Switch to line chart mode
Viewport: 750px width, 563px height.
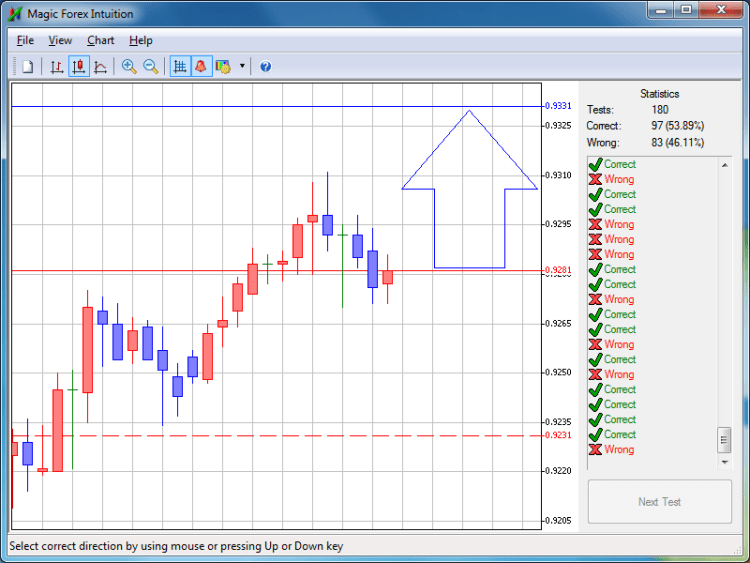[100, 66]
